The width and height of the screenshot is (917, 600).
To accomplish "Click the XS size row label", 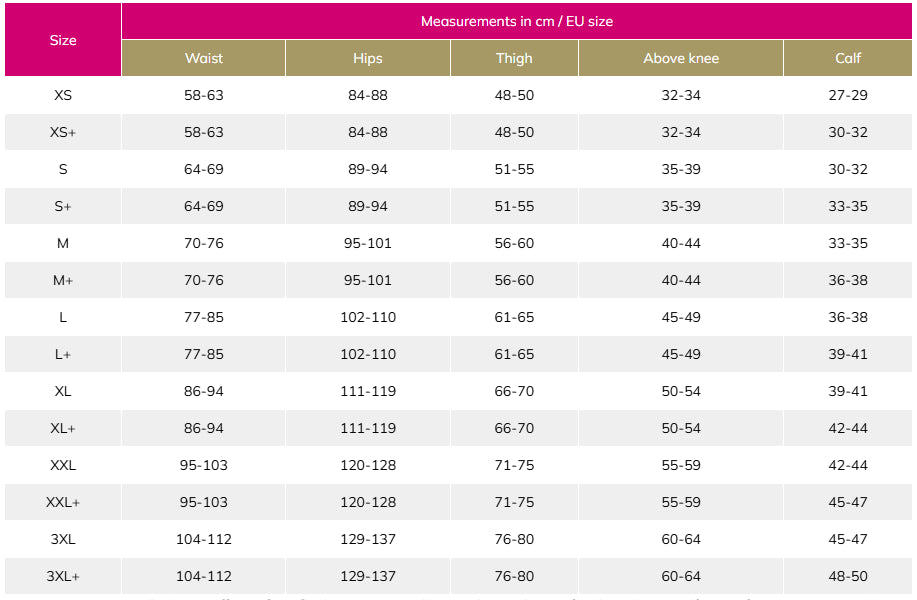I will [63, 95].
